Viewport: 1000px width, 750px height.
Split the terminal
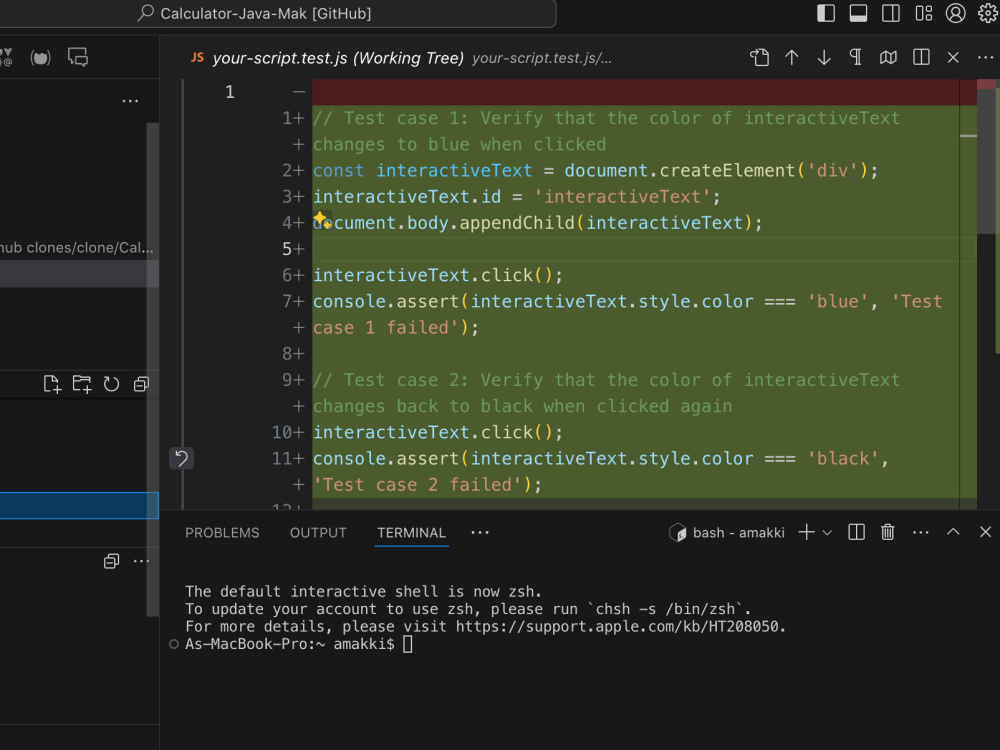[x=856, y=533]
